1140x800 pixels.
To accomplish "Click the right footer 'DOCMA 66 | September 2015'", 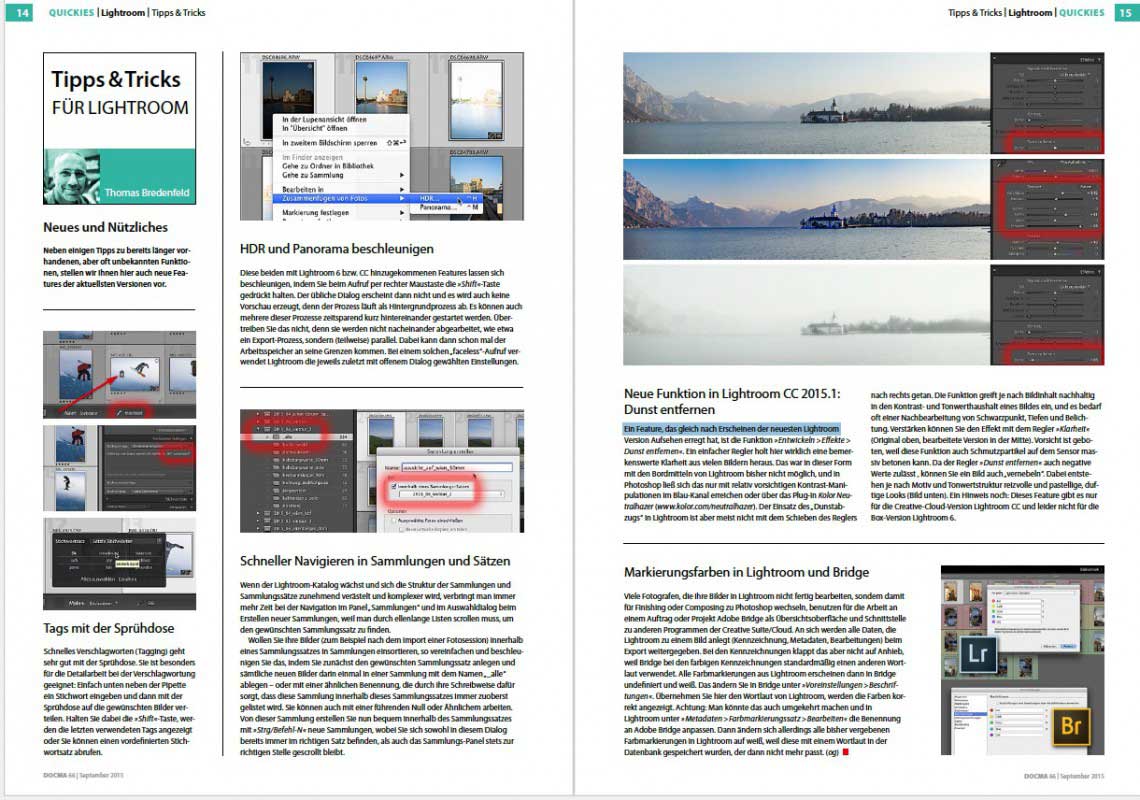I will 1064,776.
